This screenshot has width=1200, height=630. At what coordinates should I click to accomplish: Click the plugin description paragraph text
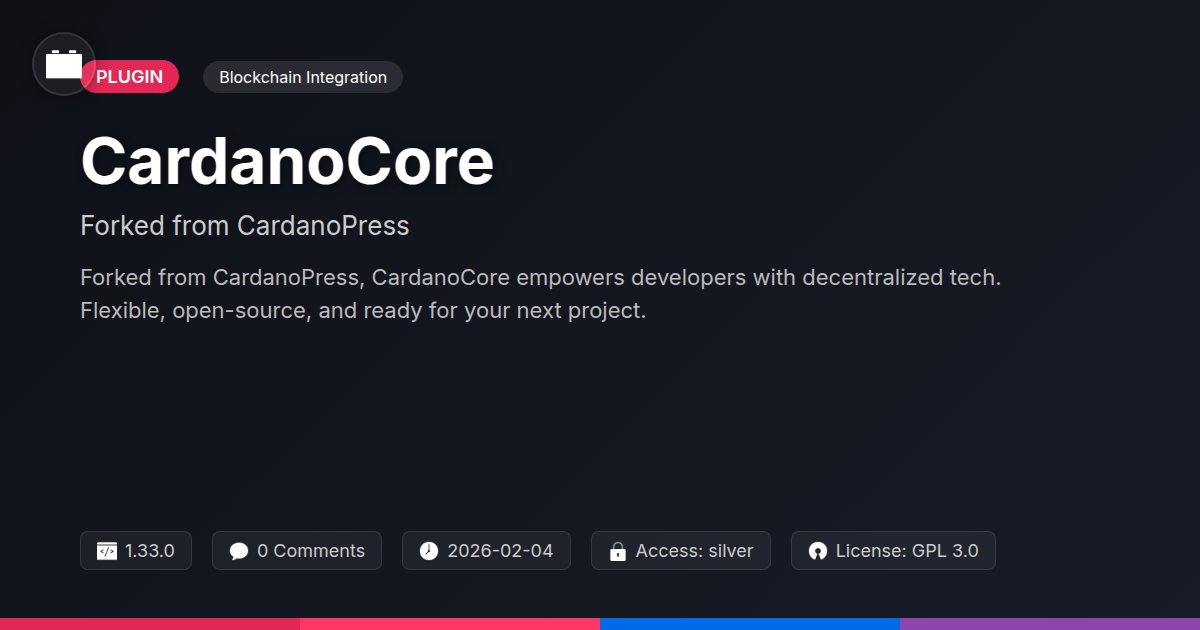click(x=540, y=294)
